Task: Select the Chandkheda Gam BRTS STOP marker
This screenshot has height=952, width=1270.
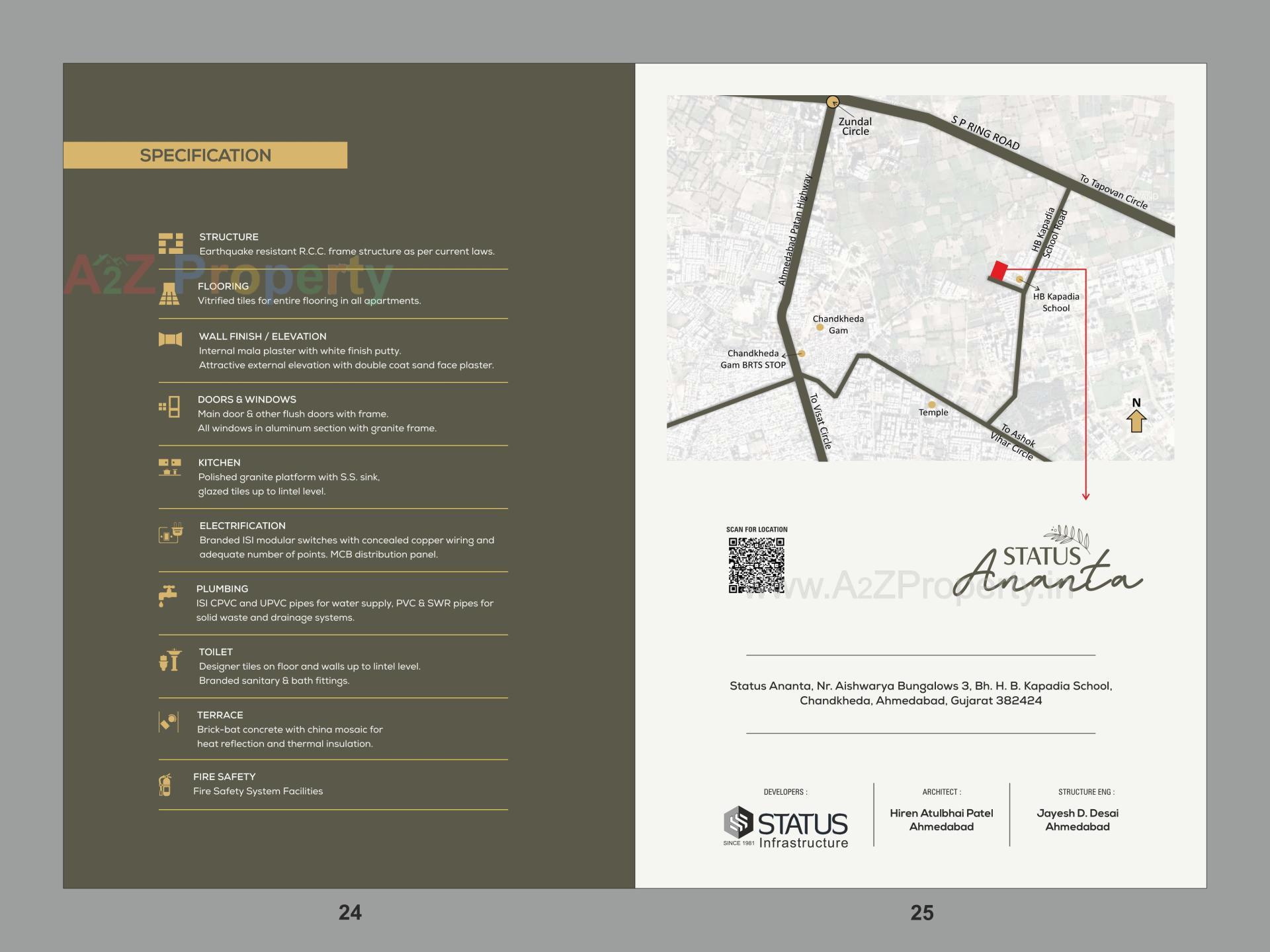Action: pyautogui.click(x=803, y=353)
